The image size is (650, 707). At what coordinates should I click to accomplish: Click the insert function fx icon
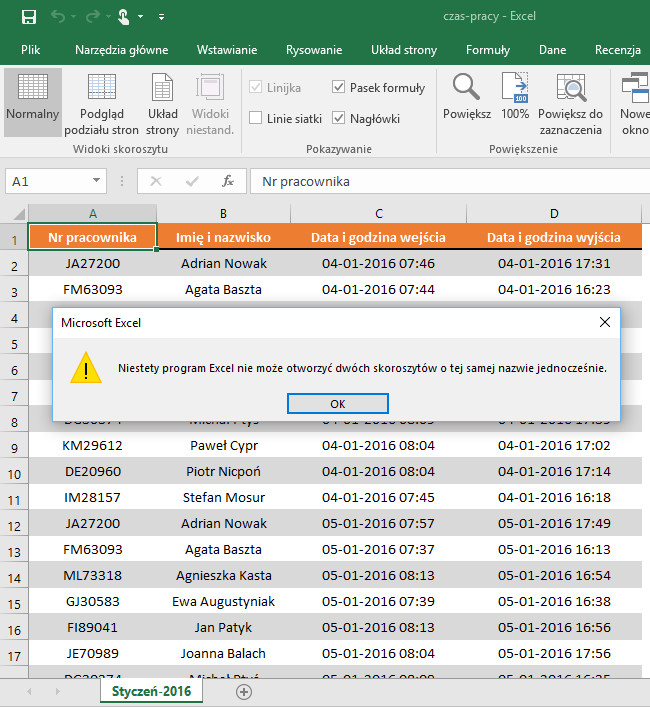point(228,181)
